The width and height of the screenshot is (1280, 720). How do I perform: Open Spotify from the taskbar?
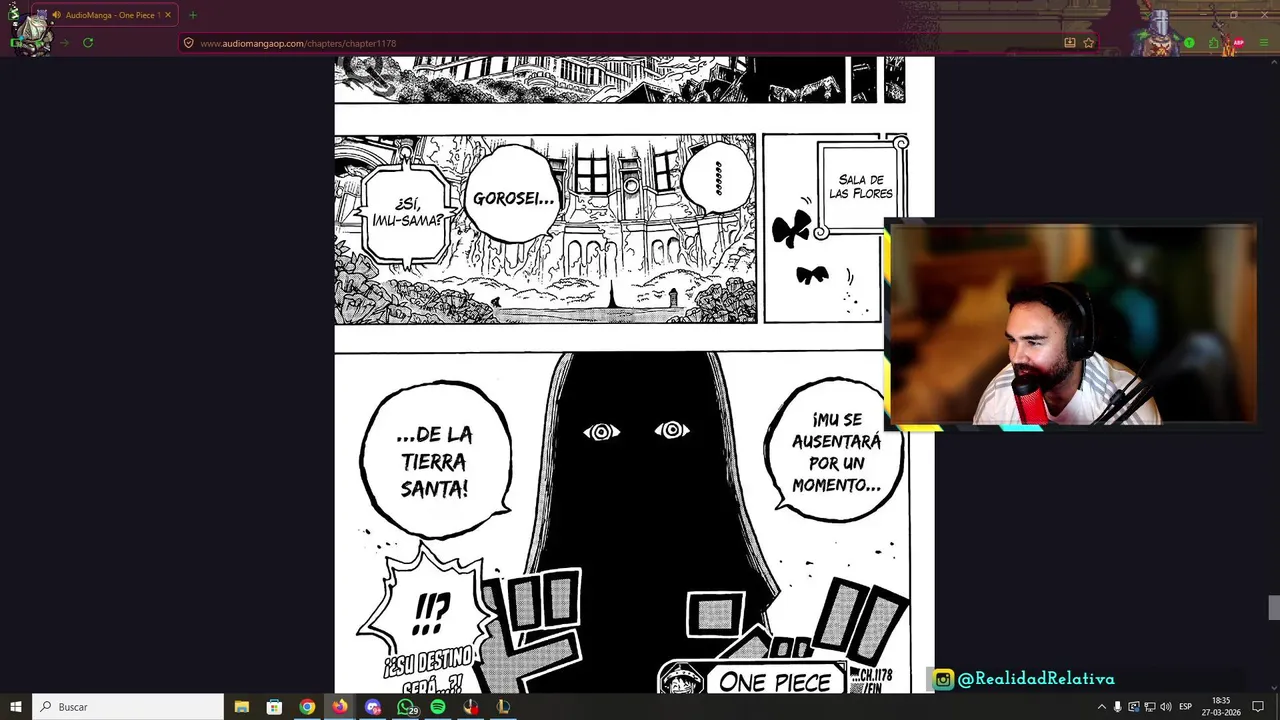pyautogui.click(x=438, y=707)
